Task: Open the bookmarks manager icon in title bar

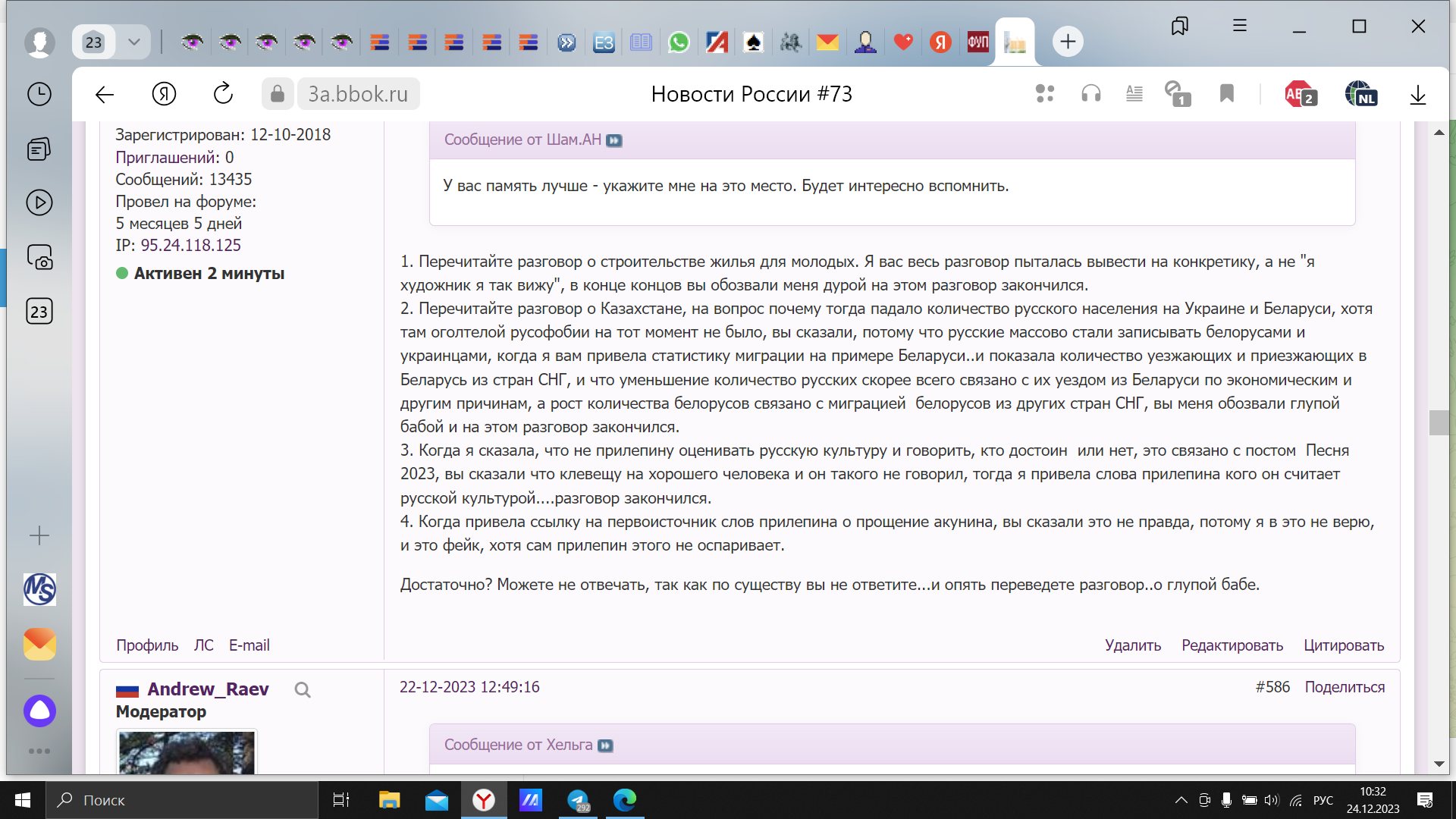Action: [1179, 27]
